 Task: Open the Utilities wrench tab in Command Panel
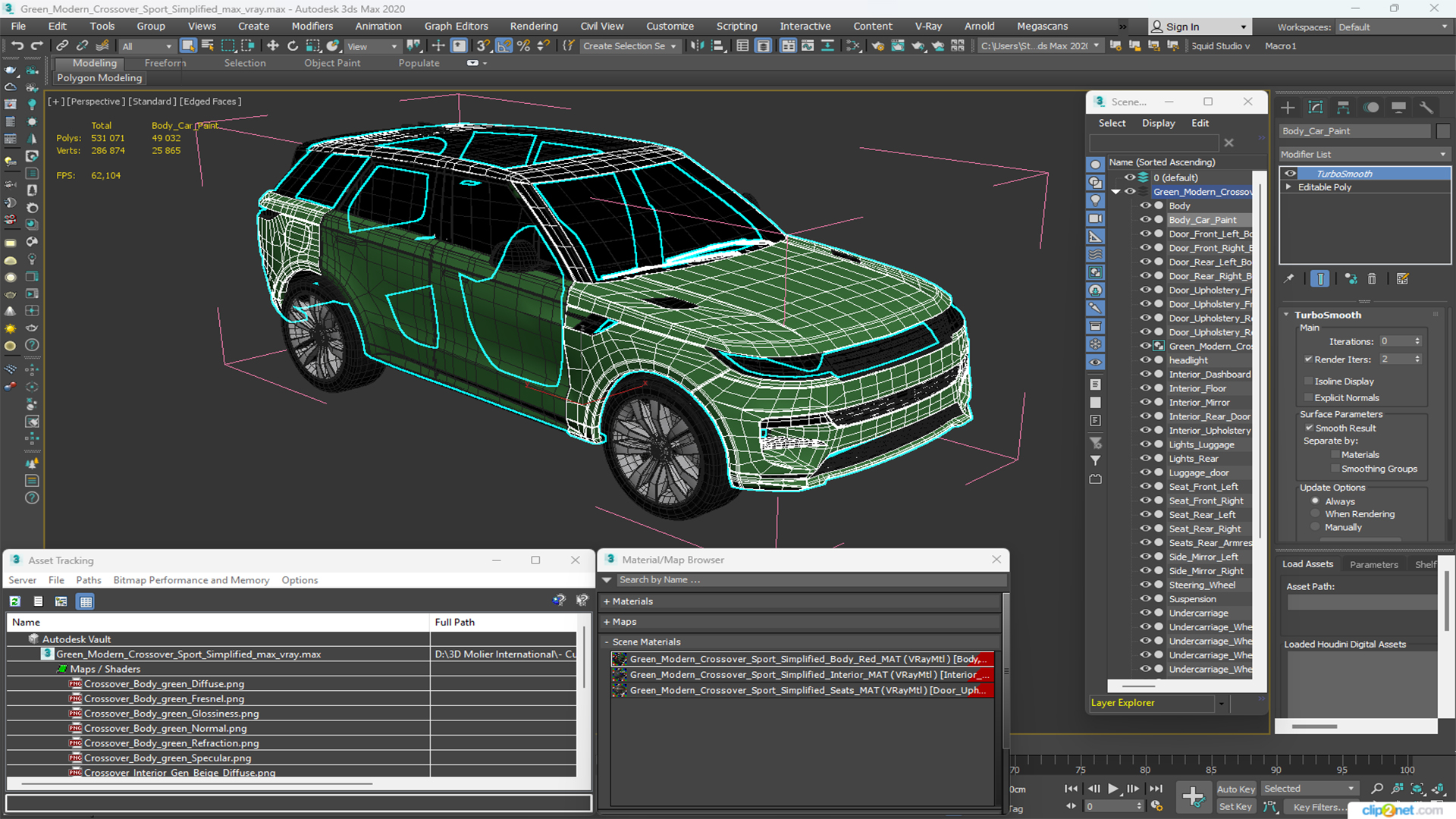1426,107
